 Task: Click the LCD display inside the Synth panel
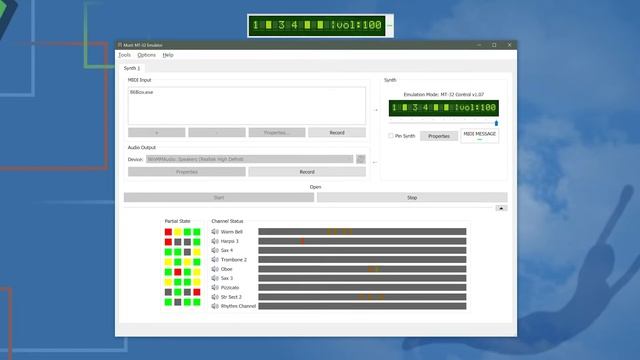click(x=444, y=108)
